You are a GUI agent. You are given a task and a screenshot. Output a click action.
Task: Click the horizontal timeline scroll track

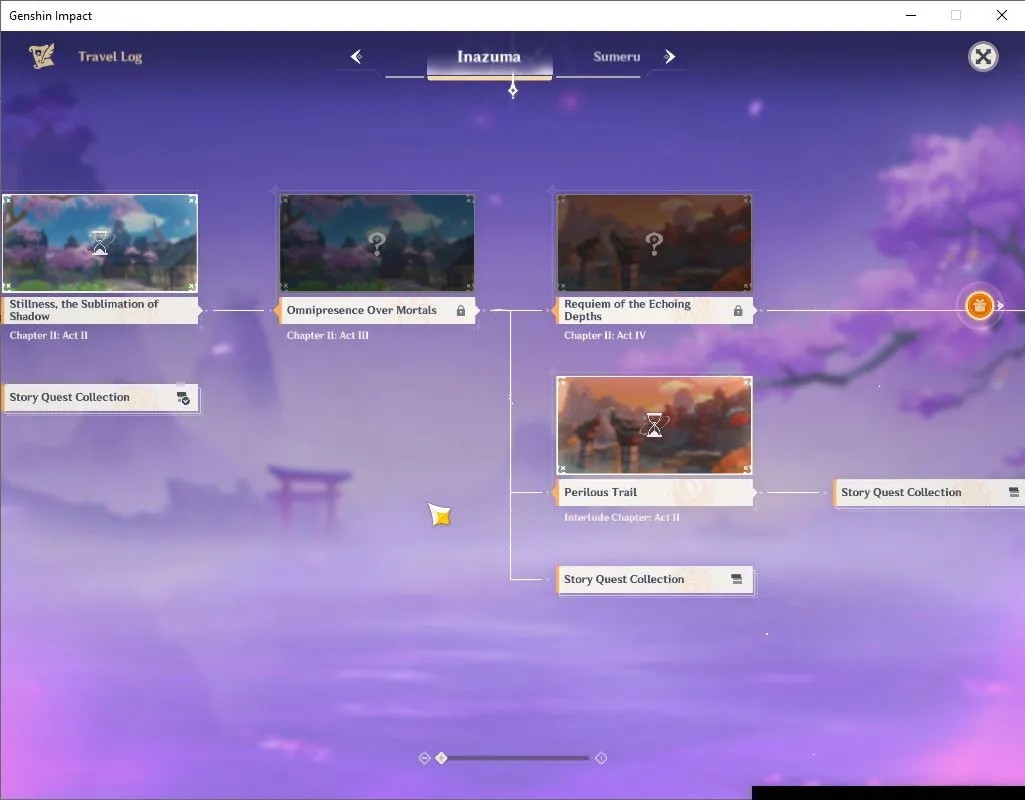click(515, 758)
